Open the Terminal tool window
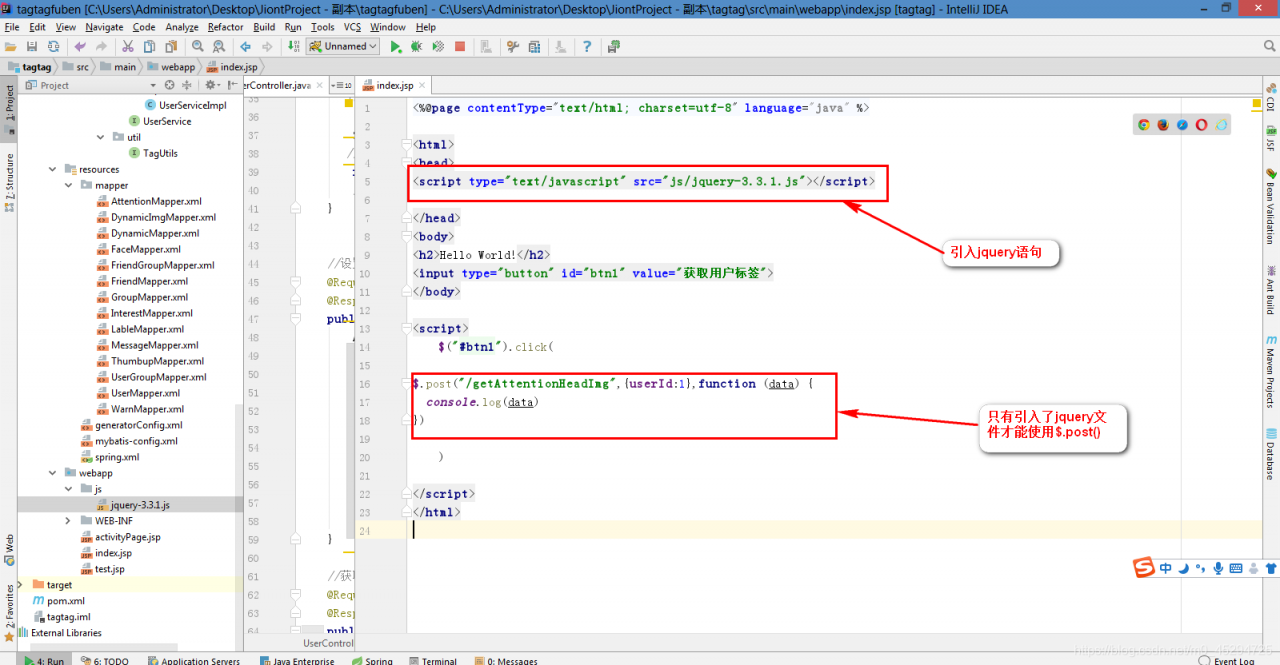The width and height of the screenshot is (1280, 665). click(x=433, y=660)
